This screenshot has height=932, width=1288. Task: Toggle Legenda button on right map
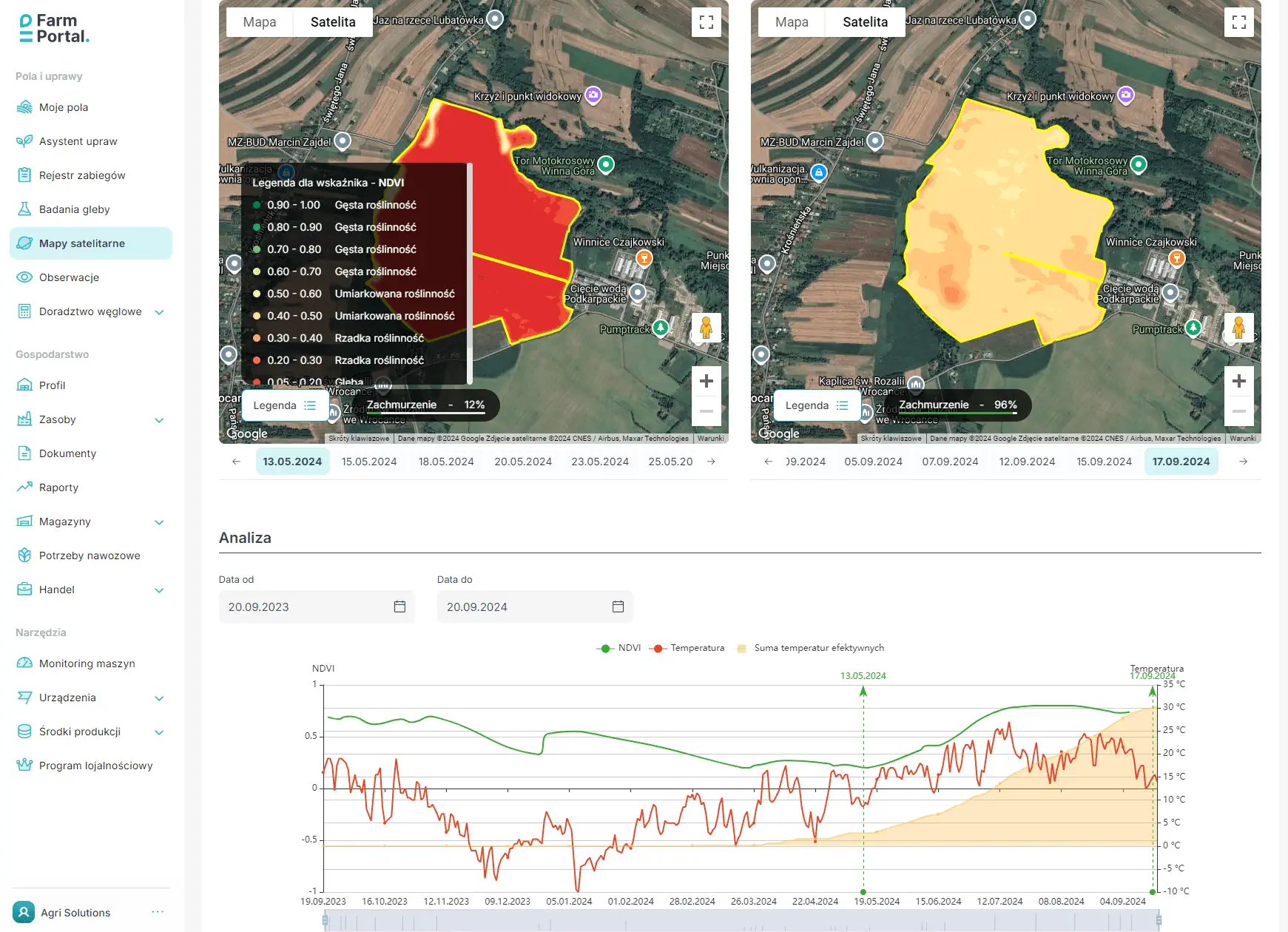click(x=817, y=405)
